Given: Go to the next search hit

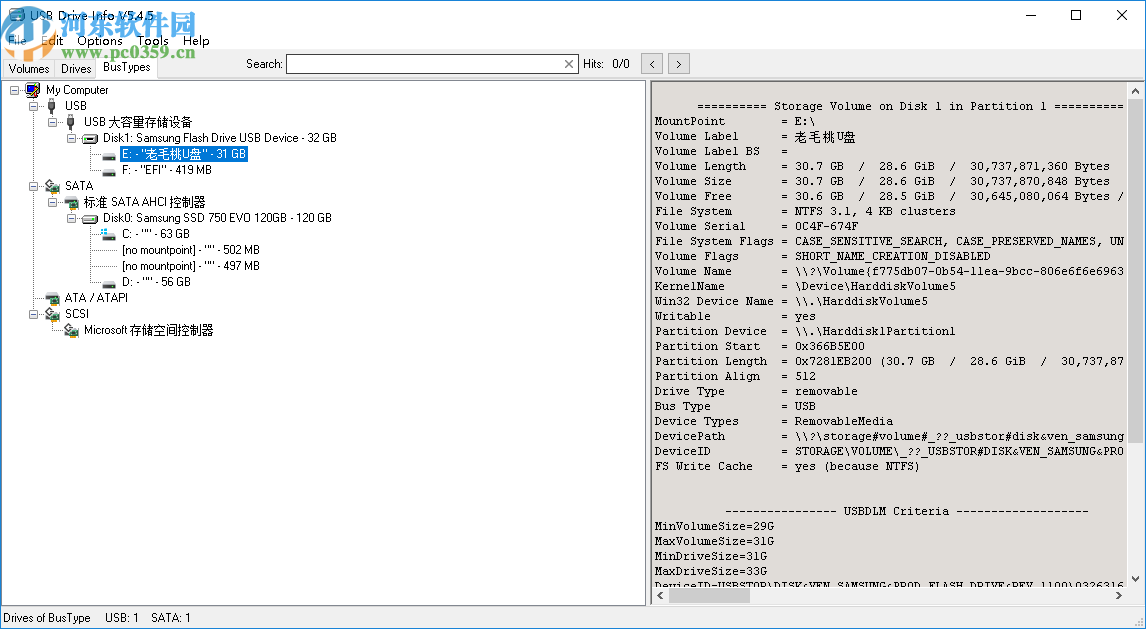Looking at the screenshot, I should coord(679,64).
